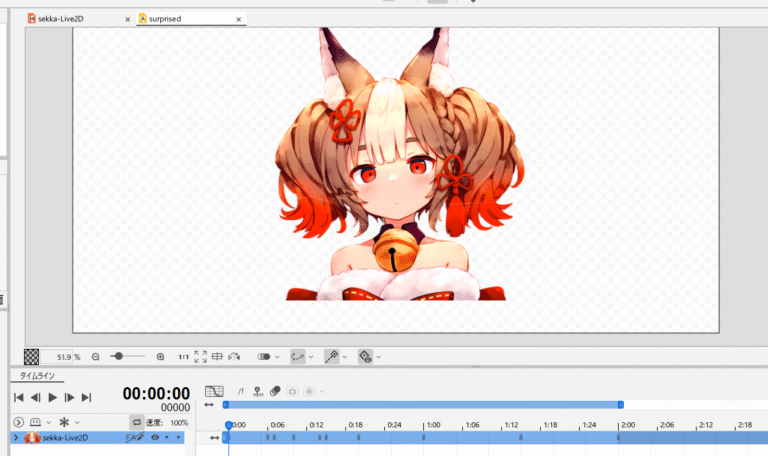Click the camera snapshot icon
Screen dimensions: 768x456
pos(292,391)
